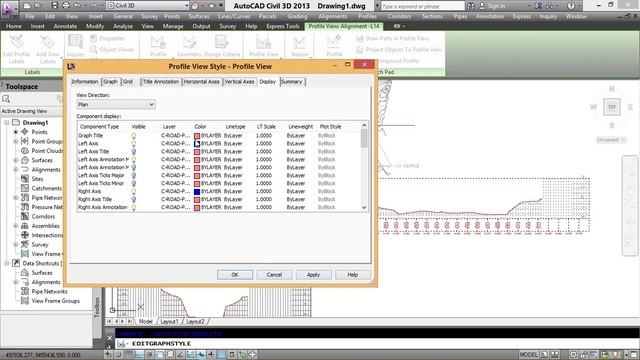Image resolution: width=640 pixels, height=360 pixels.
Task: Expand the Alignments node under Drawing1
Action: click(x=16, y=169)
